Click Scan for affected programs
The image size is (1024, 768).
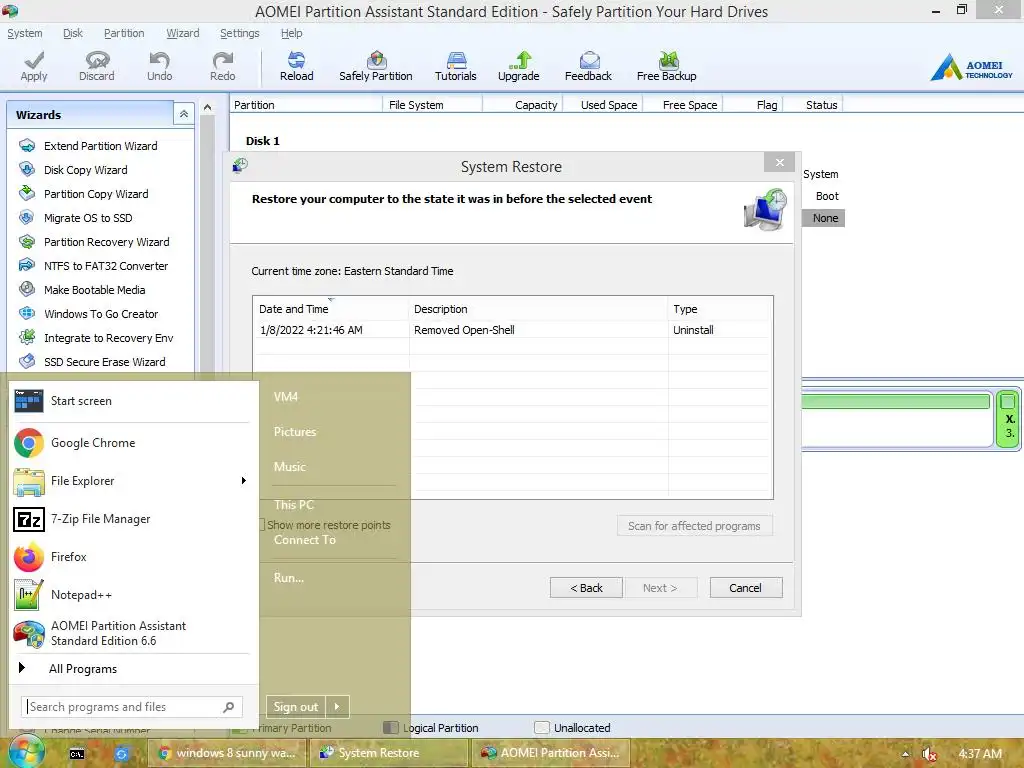tap(694, 526)
